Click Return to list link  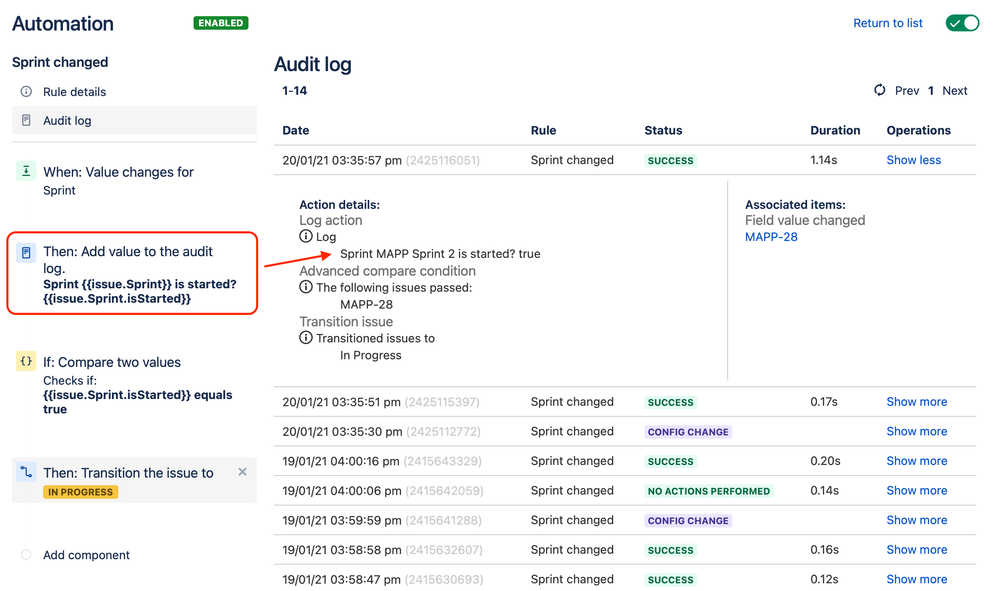(888, 23)
